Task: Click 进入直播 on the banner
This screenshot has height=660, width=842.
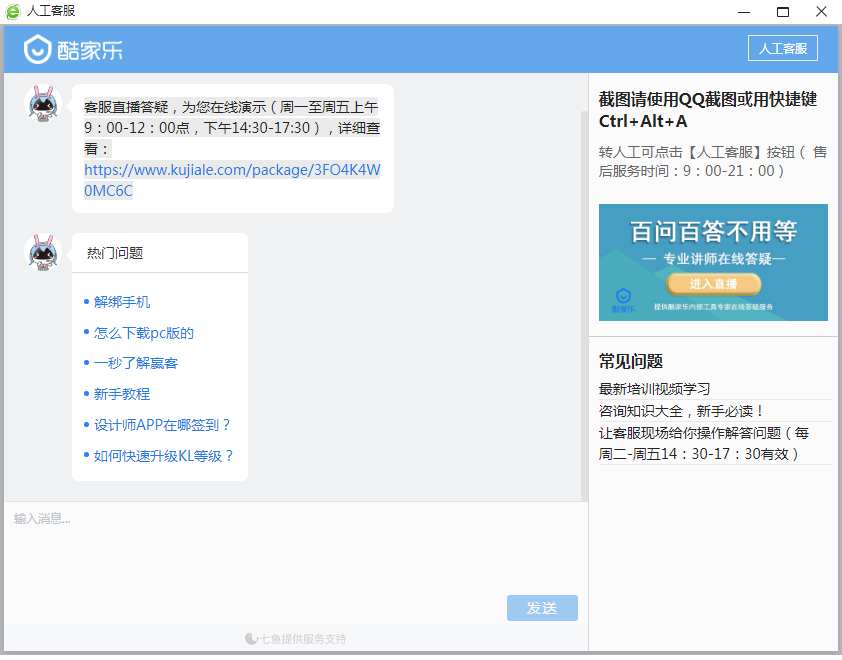Action: 712,284
